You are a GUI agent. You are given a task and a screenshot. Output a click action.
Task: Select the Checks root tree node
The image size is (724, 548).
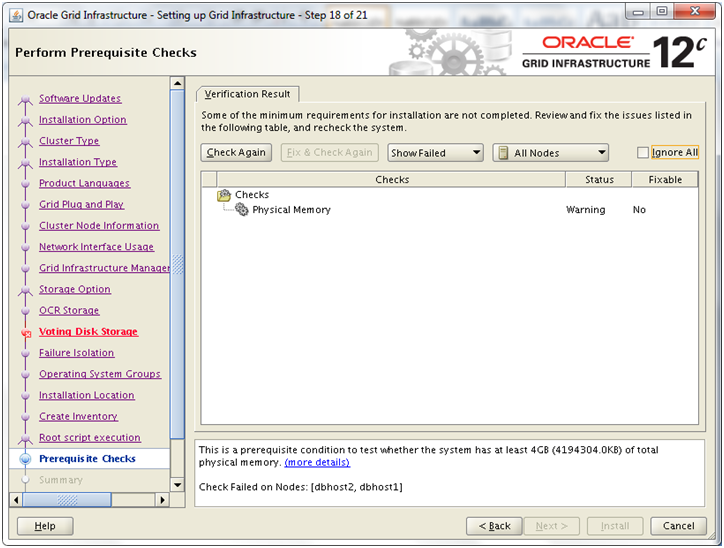(x=252, y=195)
